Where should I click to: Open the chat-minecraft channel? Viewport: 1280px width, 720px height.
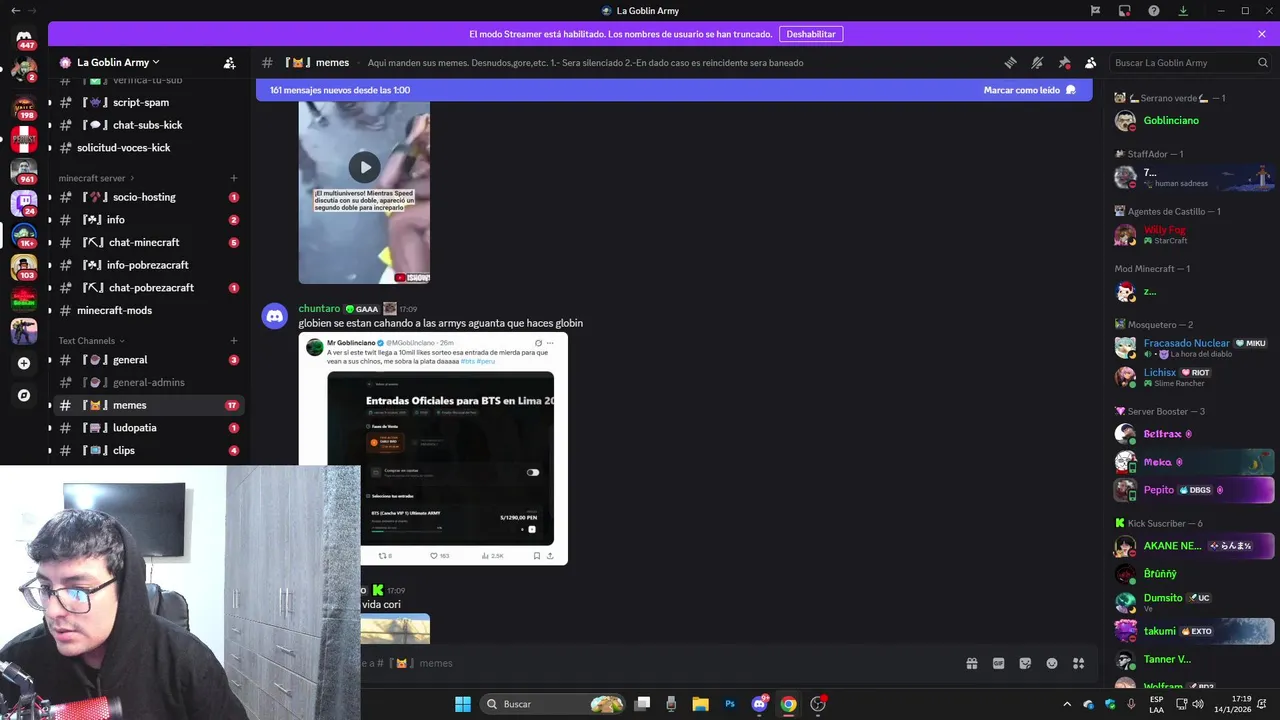coord(148,242)
